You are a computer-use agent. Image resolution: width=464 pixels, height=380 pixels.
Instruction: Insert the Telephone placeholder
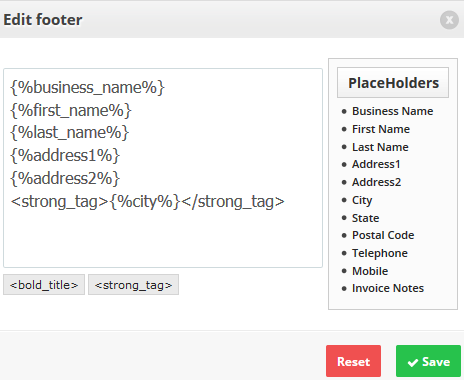coord(380,253)
